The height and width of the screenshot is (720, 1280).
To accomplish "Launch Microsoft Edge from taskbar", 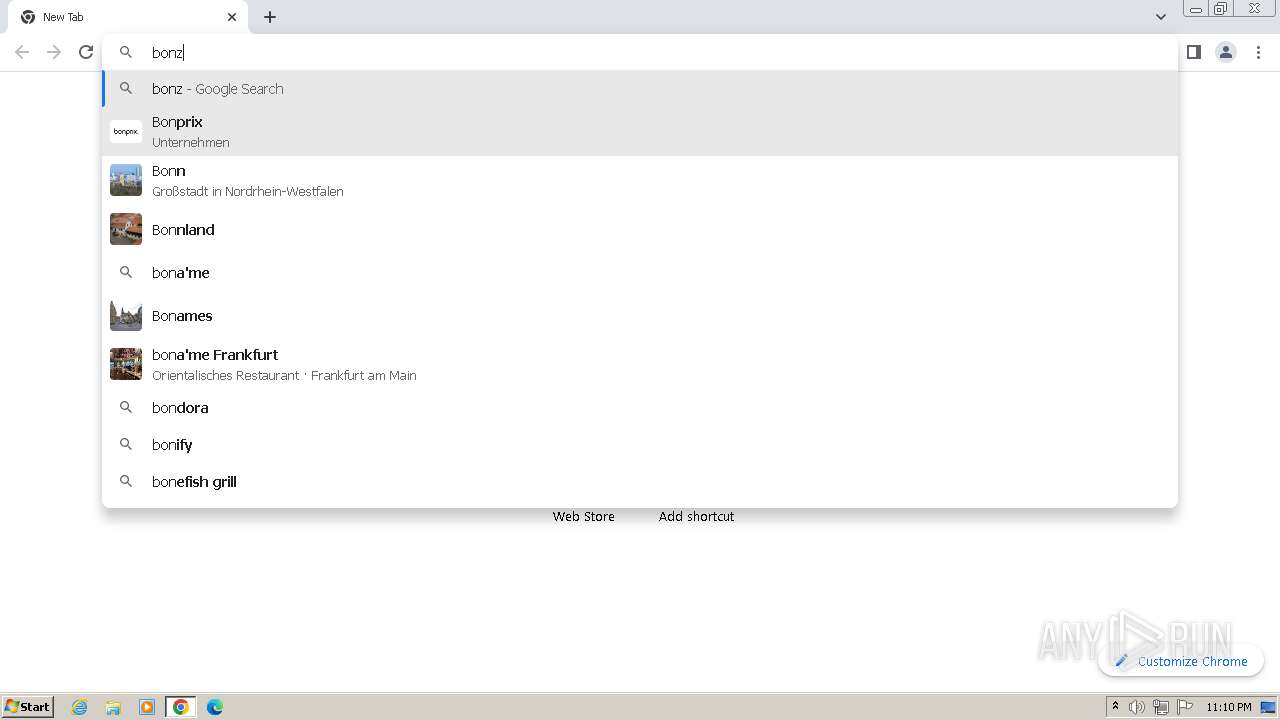I will click(215, 707).
